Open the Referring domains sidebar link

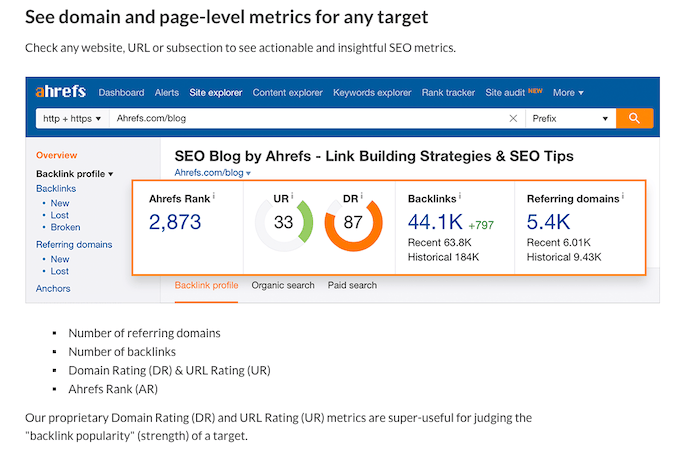click(x=74, y=245)
